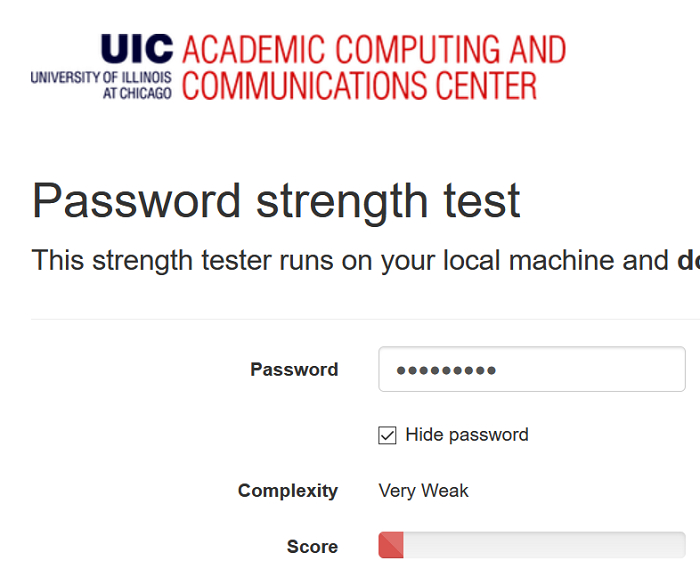Click the "Complexity" label
Viewport: 700px width, 577px height.
pyautogui.click(x=288, y=491)
